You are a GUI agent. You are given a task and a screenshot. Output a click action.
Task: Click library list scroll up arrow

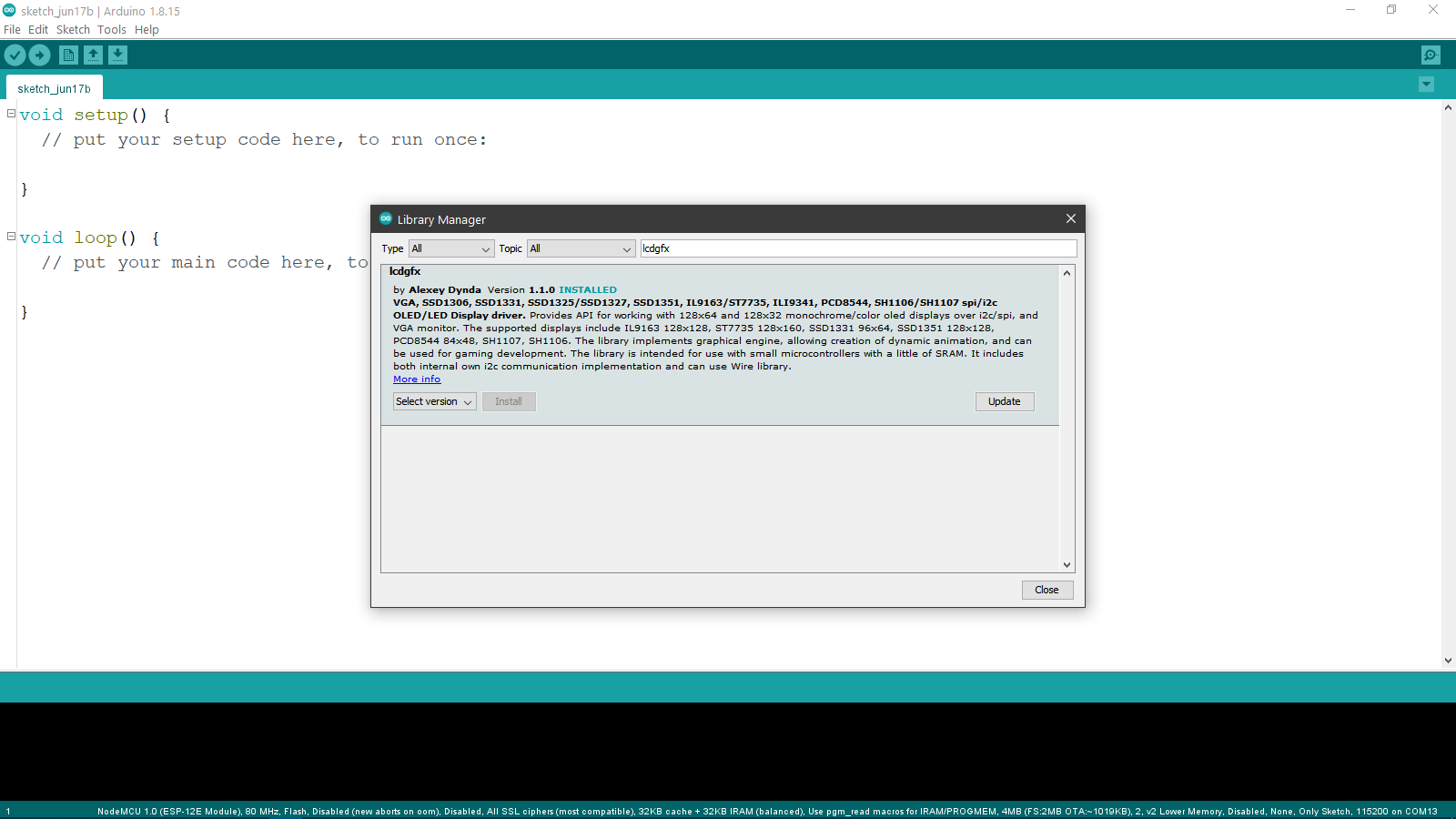1067,273
